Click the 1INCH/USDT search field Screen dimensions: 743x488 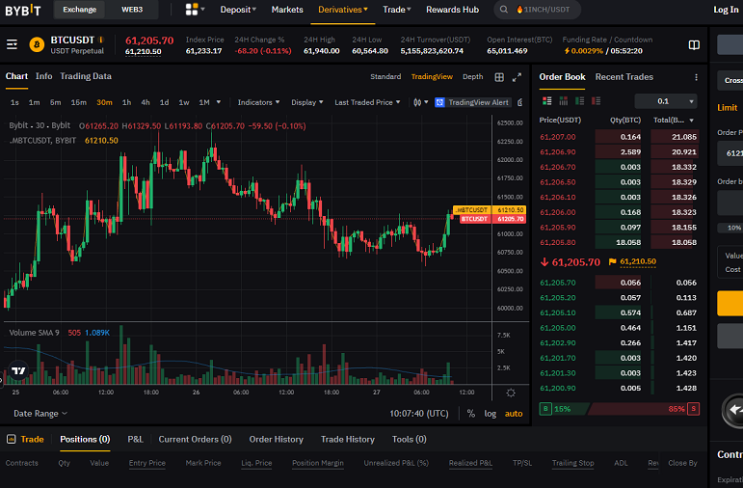537,9
